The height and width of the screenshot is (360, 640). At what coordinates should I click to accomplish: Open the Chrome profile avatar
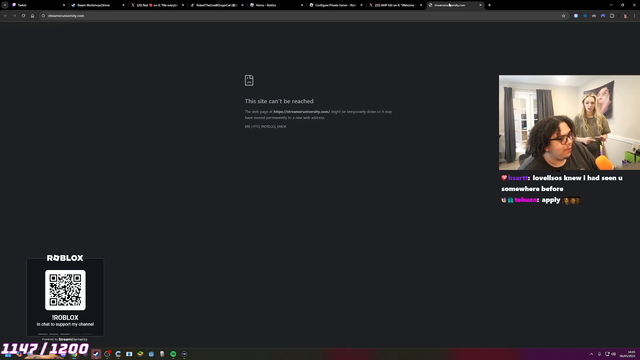click(625, 16)
